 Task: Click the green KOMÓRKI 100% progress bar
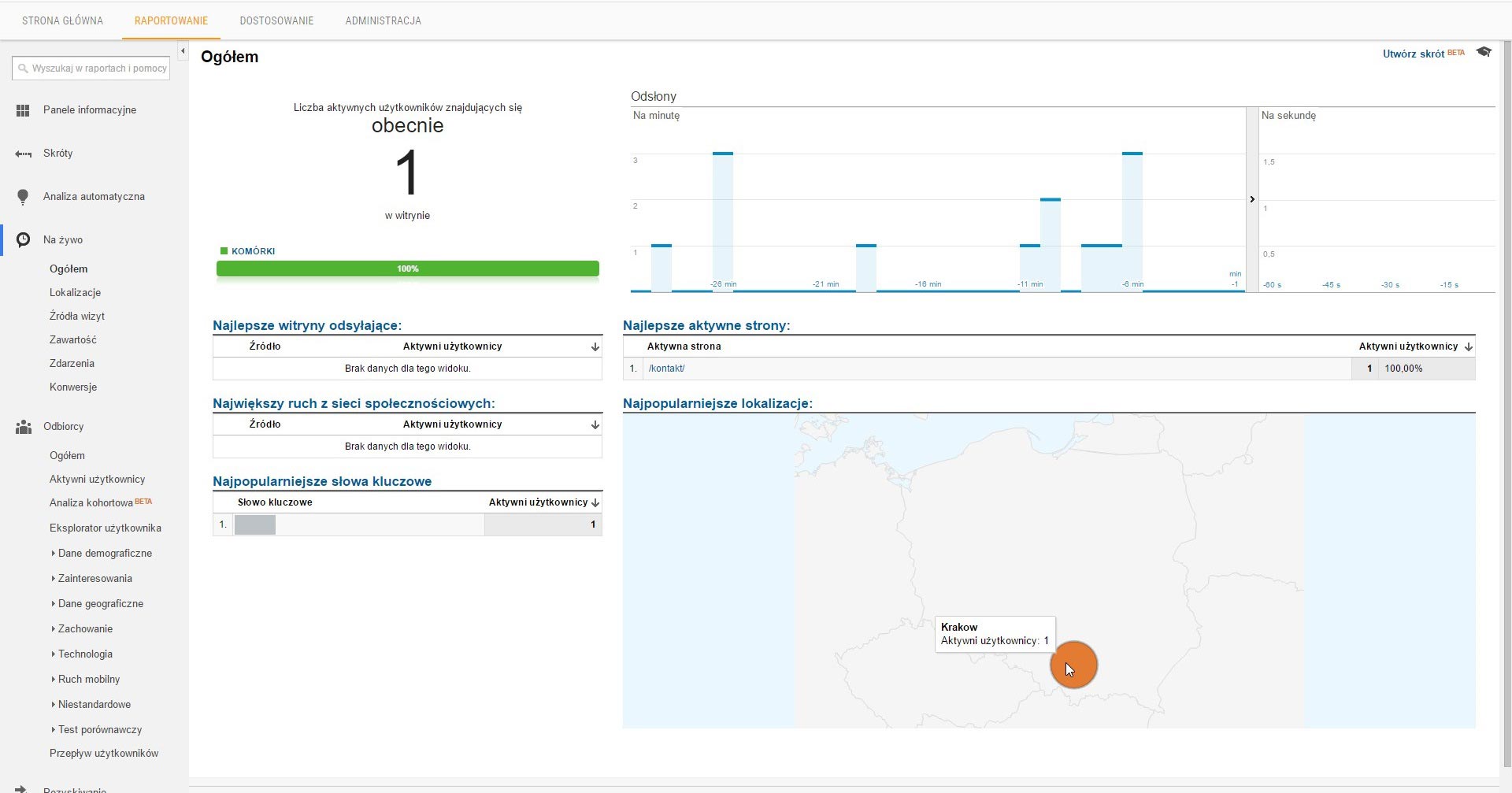pos(408,269)
